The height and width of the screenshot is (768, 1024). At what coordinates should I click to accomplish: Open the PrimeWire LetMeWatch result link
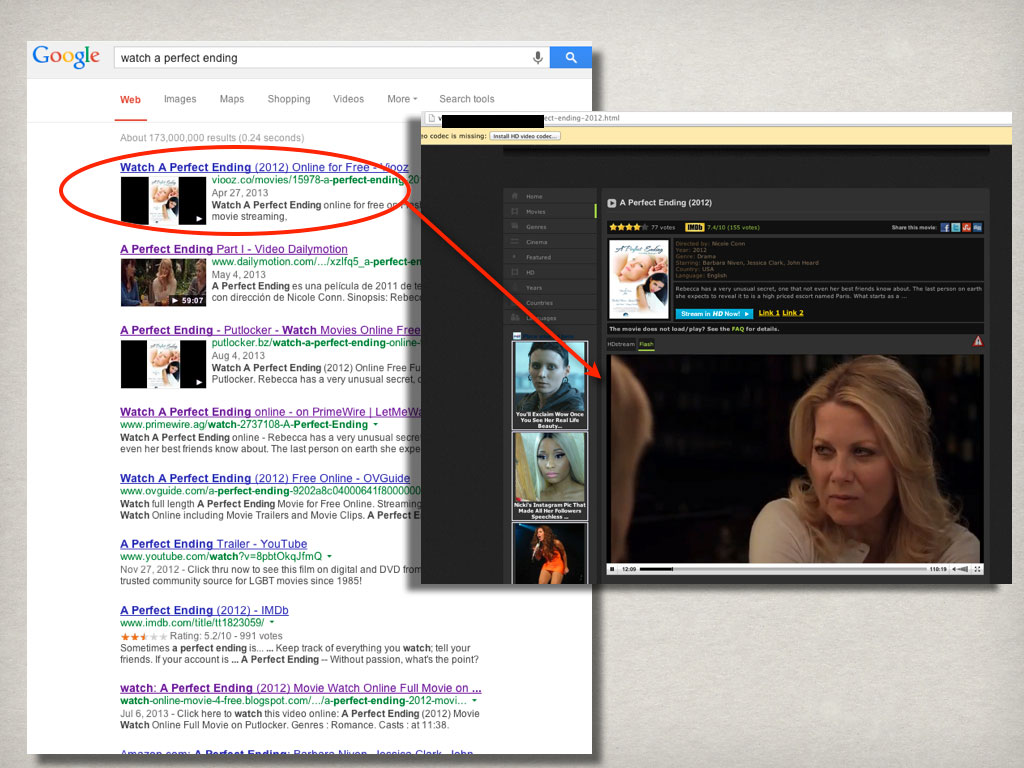(x=270, y=411)
